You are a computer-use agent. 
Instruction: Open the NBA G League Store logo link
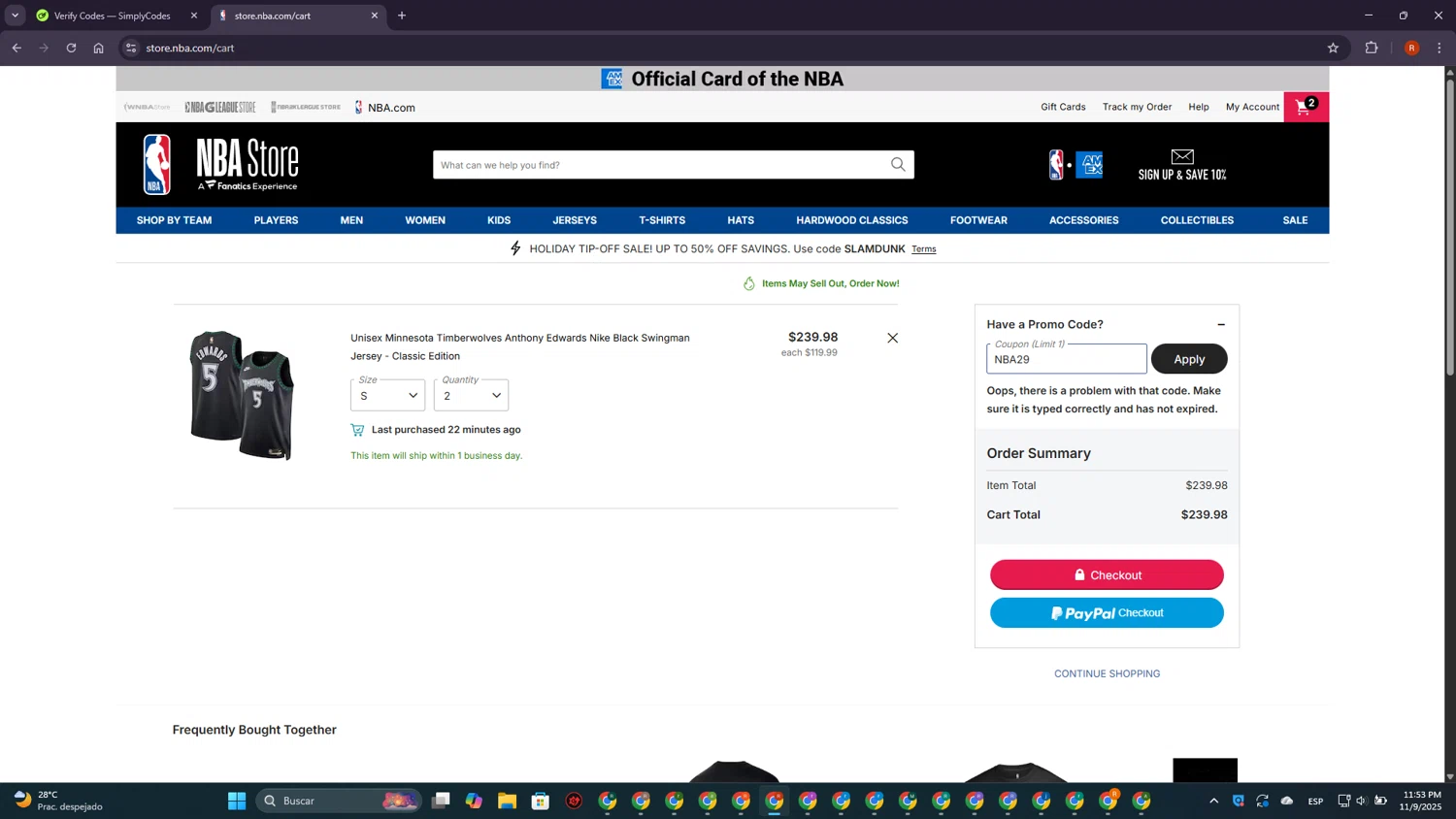click(x=220, y=108)
